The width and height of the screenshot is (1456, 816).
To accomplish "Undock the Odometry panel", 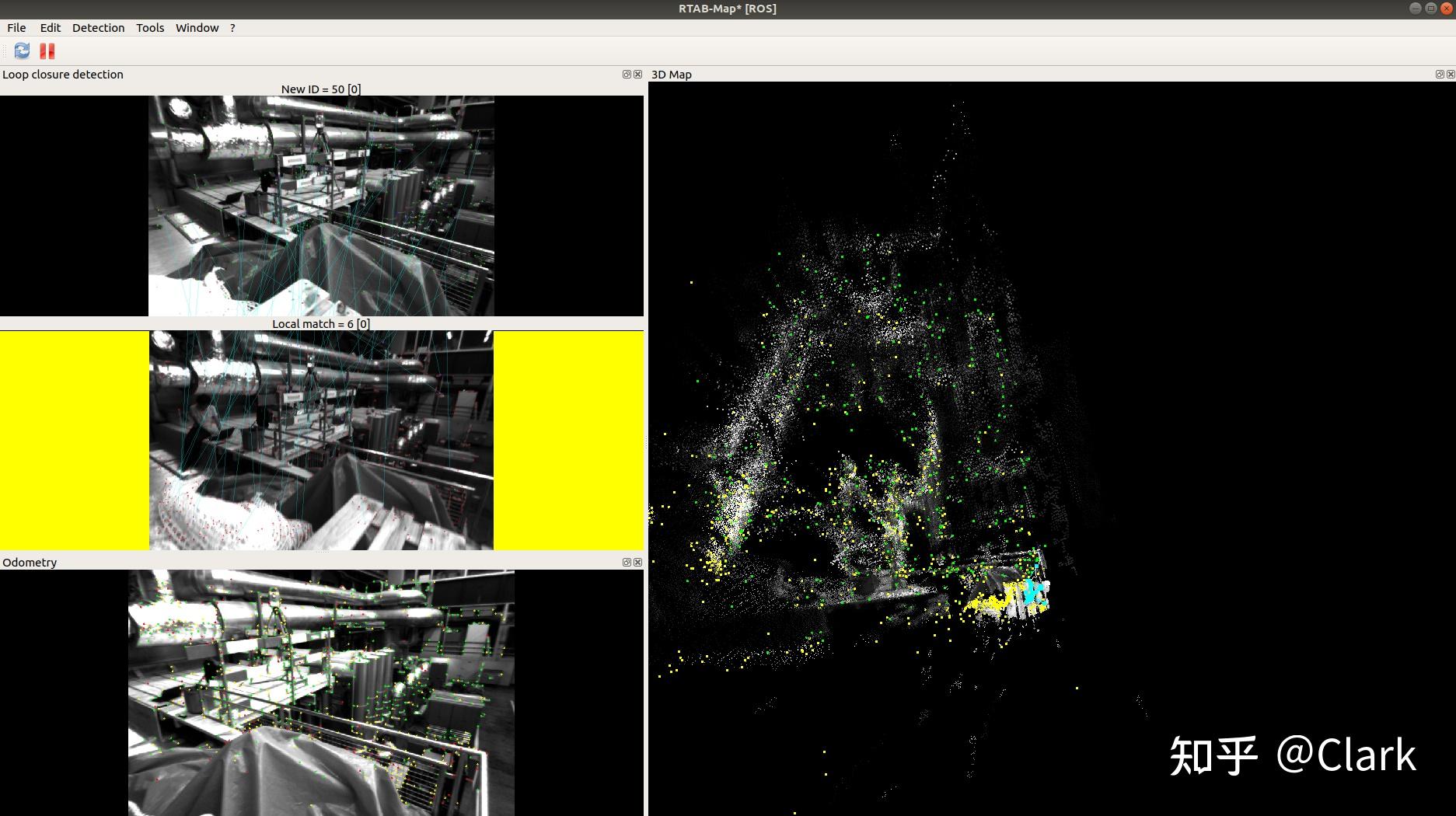I will [626, 562].
